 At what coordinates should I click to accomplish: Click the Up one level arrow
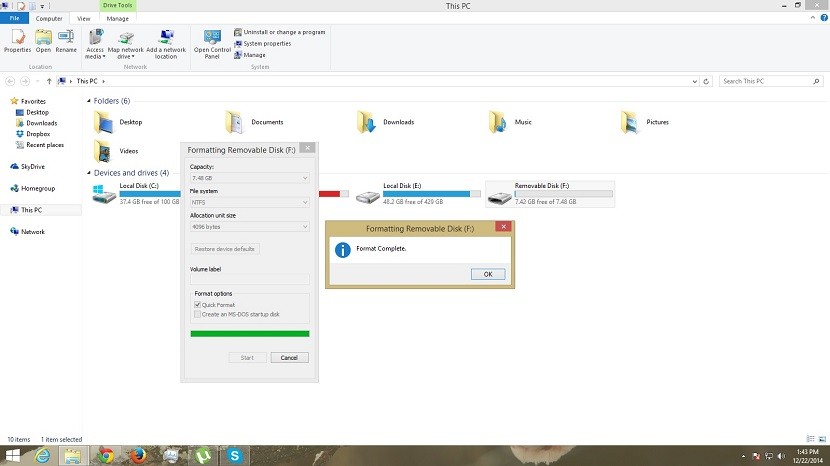pyautogui.click(x=49, y=82)
